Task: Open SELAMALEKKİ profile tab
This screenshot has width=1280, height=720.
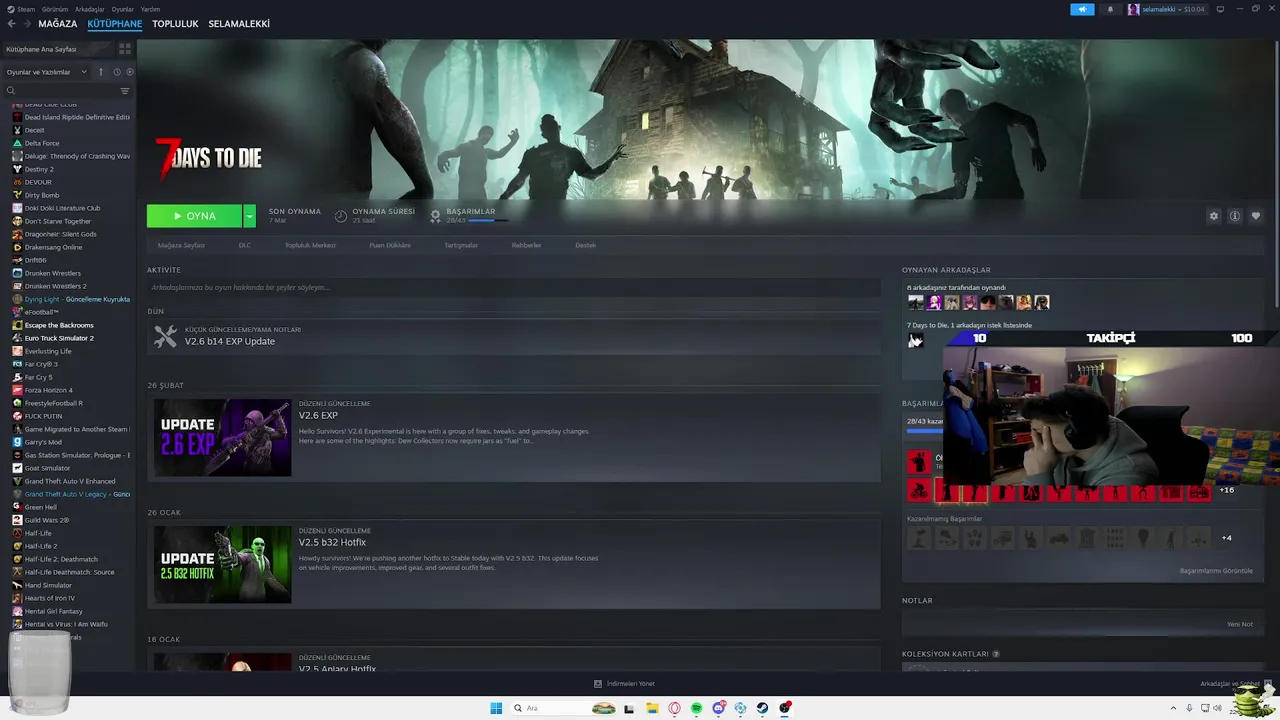Action: (x=239, y=24)
